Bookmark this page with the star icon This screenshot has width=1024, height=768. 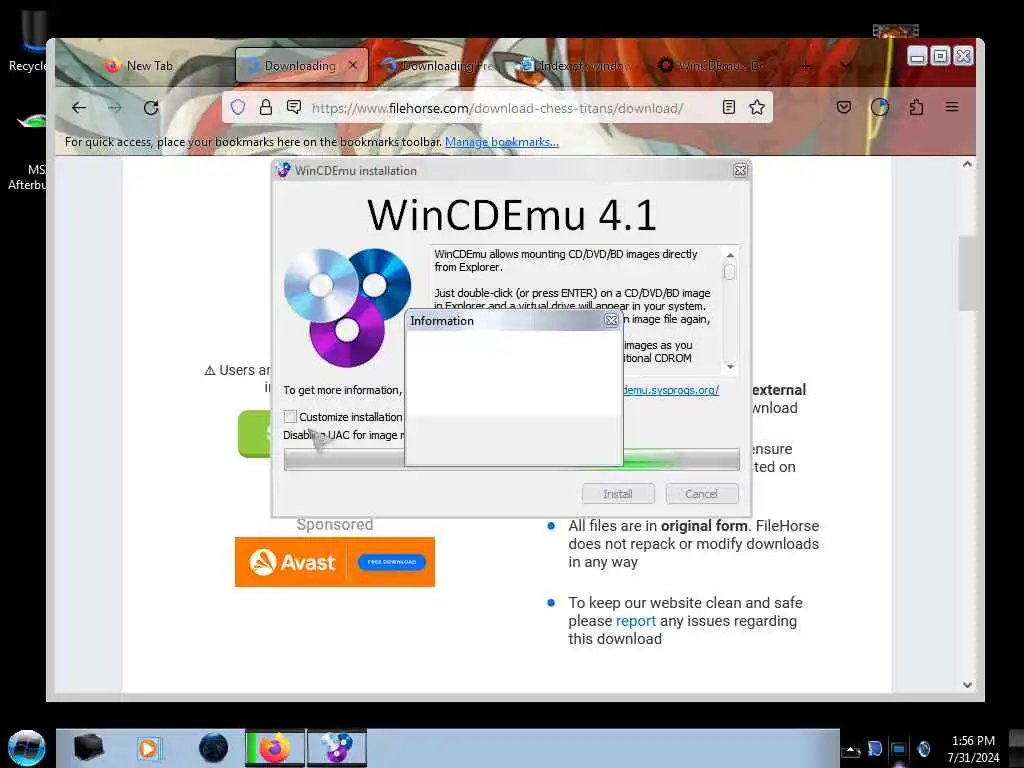757,107
